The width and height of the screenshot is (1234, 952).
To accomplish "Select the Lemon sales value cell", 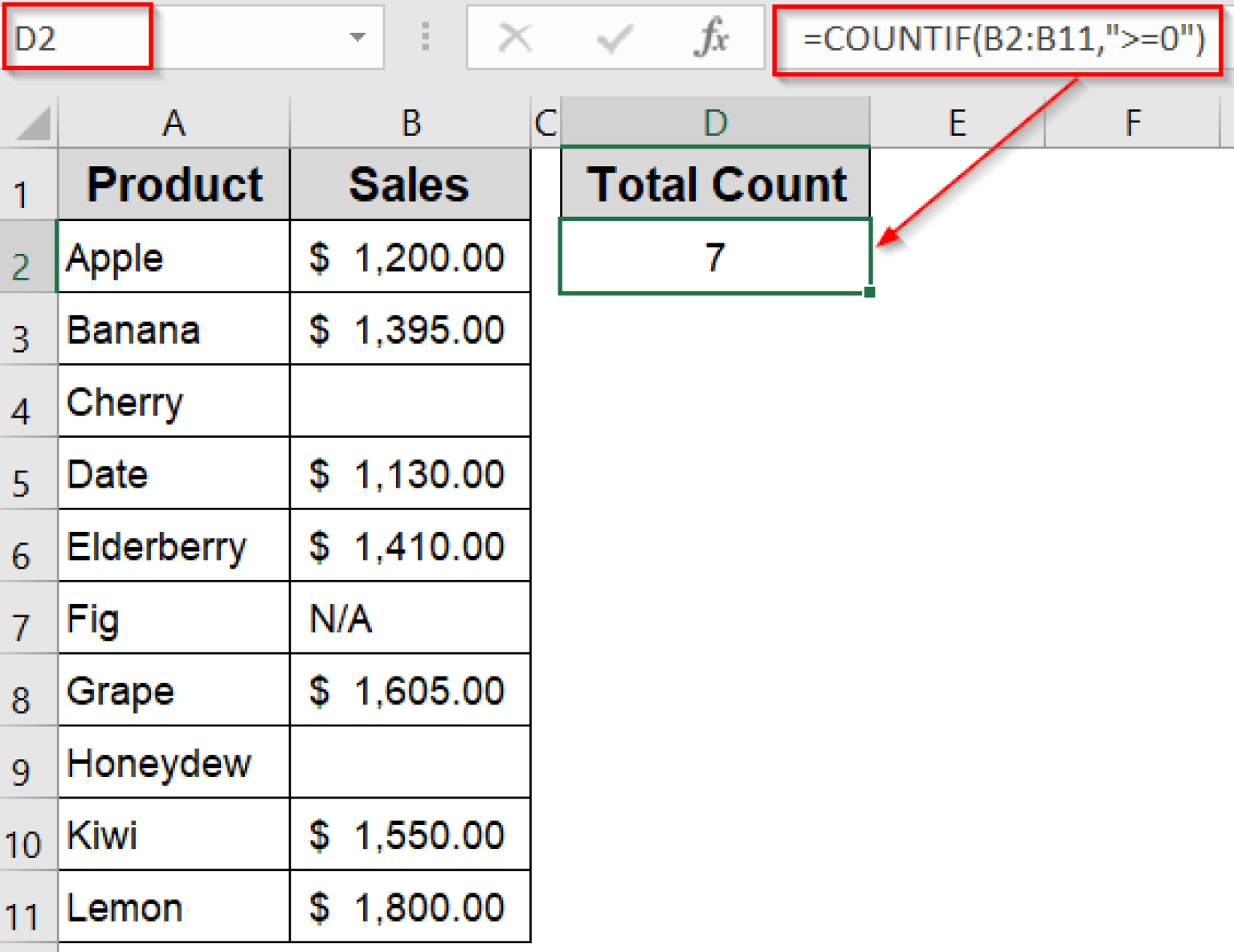I will [x=411, y=907].
